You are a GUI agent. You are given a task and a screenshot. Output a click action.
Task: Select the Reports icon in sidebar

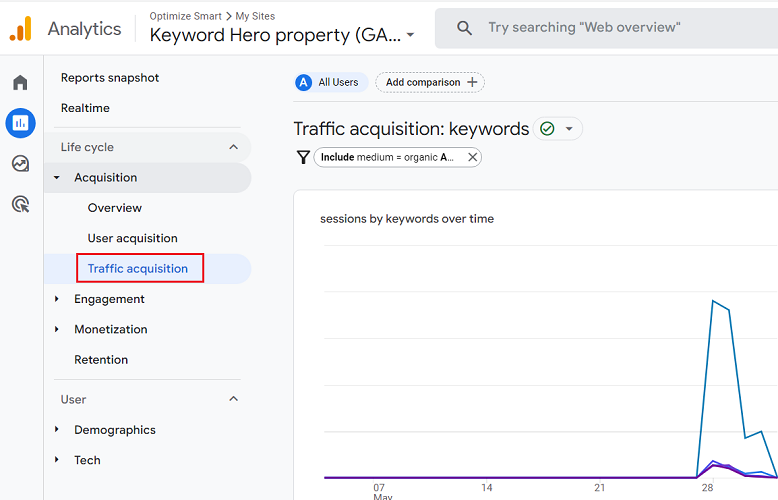click(x=20, y=123)
